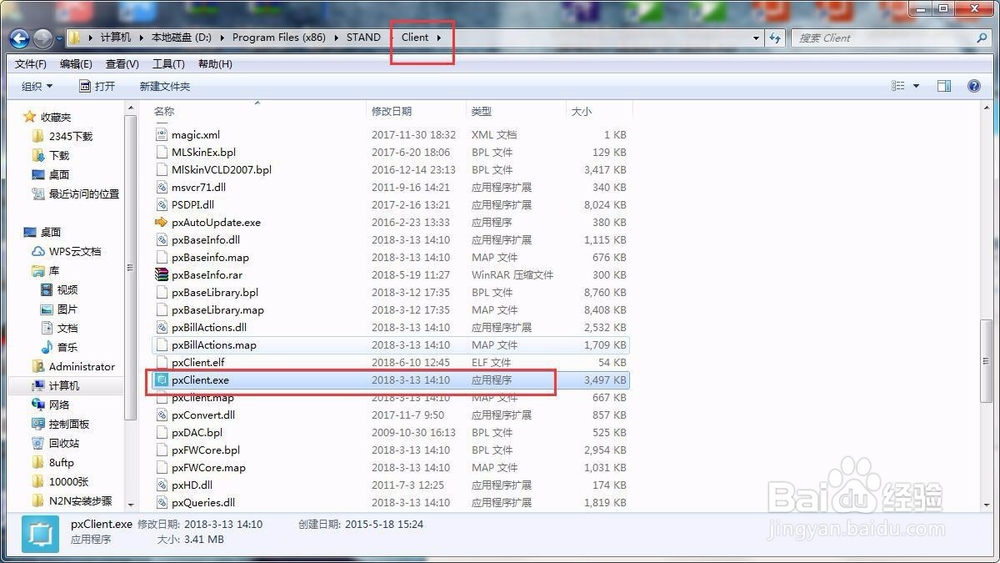Click 新建文件夹 to create folder
The height and width of the screenshot is (563, 1000).
[x=165, y=86]
